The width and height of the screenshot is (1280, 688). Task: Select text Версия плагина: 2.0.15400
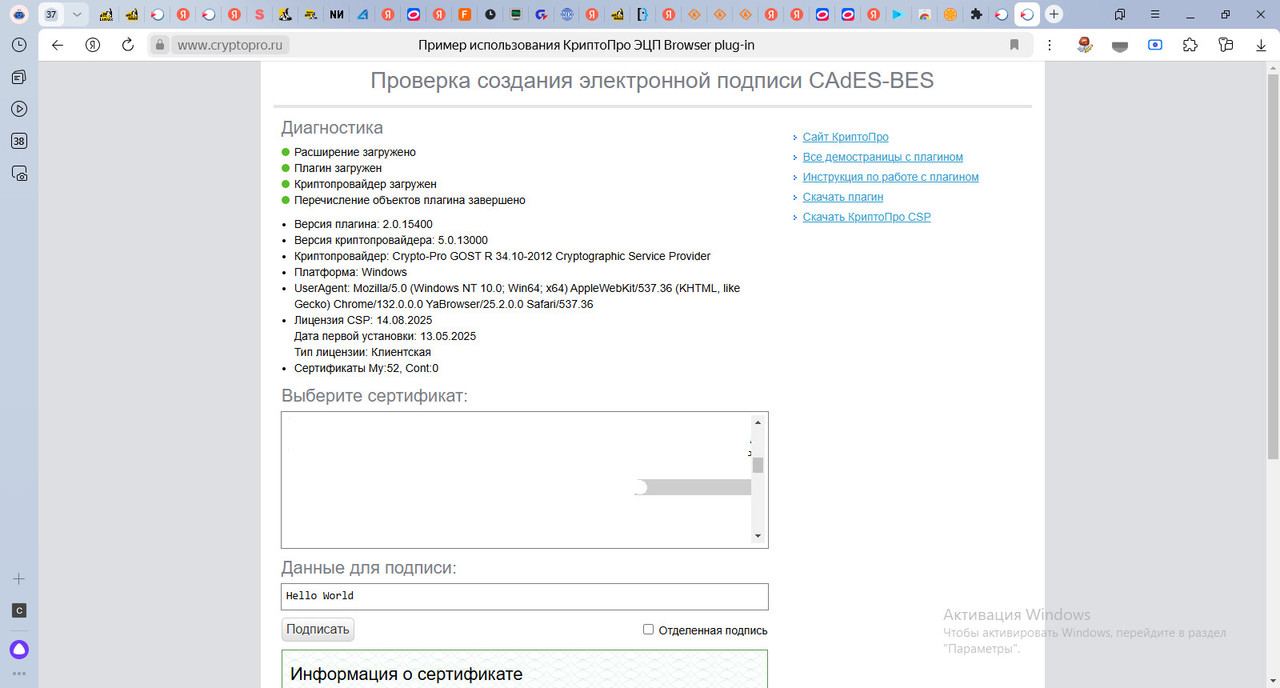click(x=363, y=224)
